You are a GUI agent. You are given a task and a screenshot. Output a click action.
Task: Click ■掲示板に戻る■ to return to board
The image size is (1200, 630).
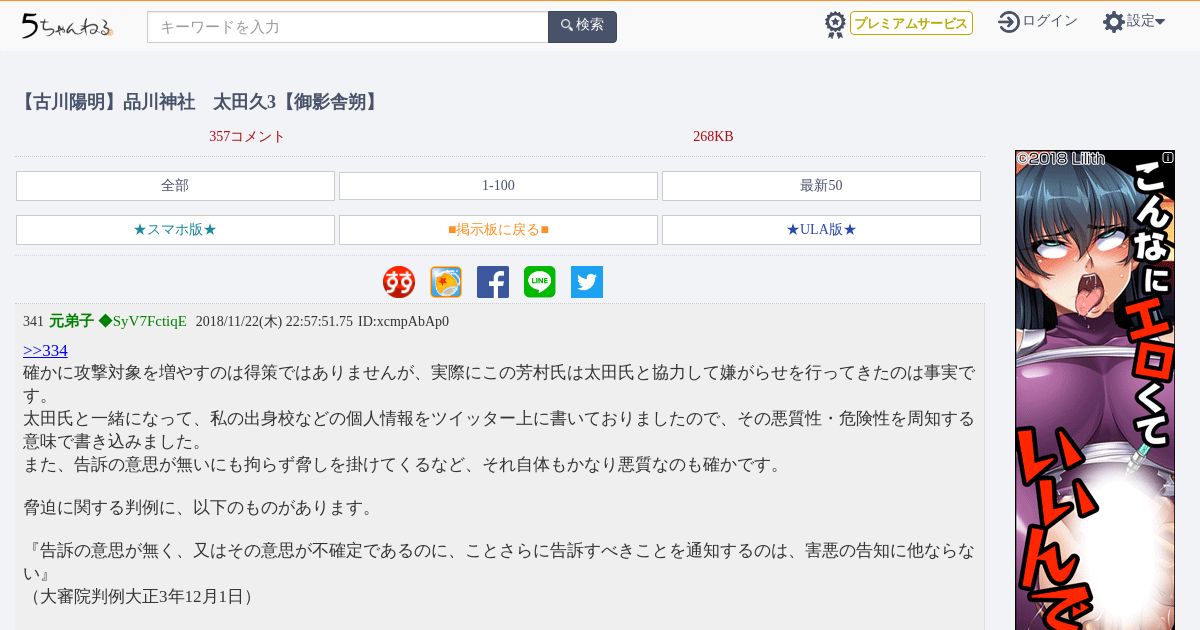click(498, 230)
